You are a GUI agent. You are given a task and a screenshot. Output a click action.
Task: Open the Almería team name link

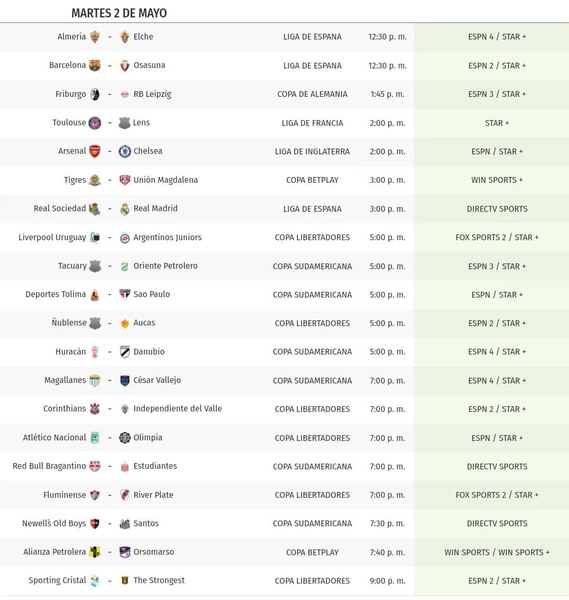coord(72,37)
